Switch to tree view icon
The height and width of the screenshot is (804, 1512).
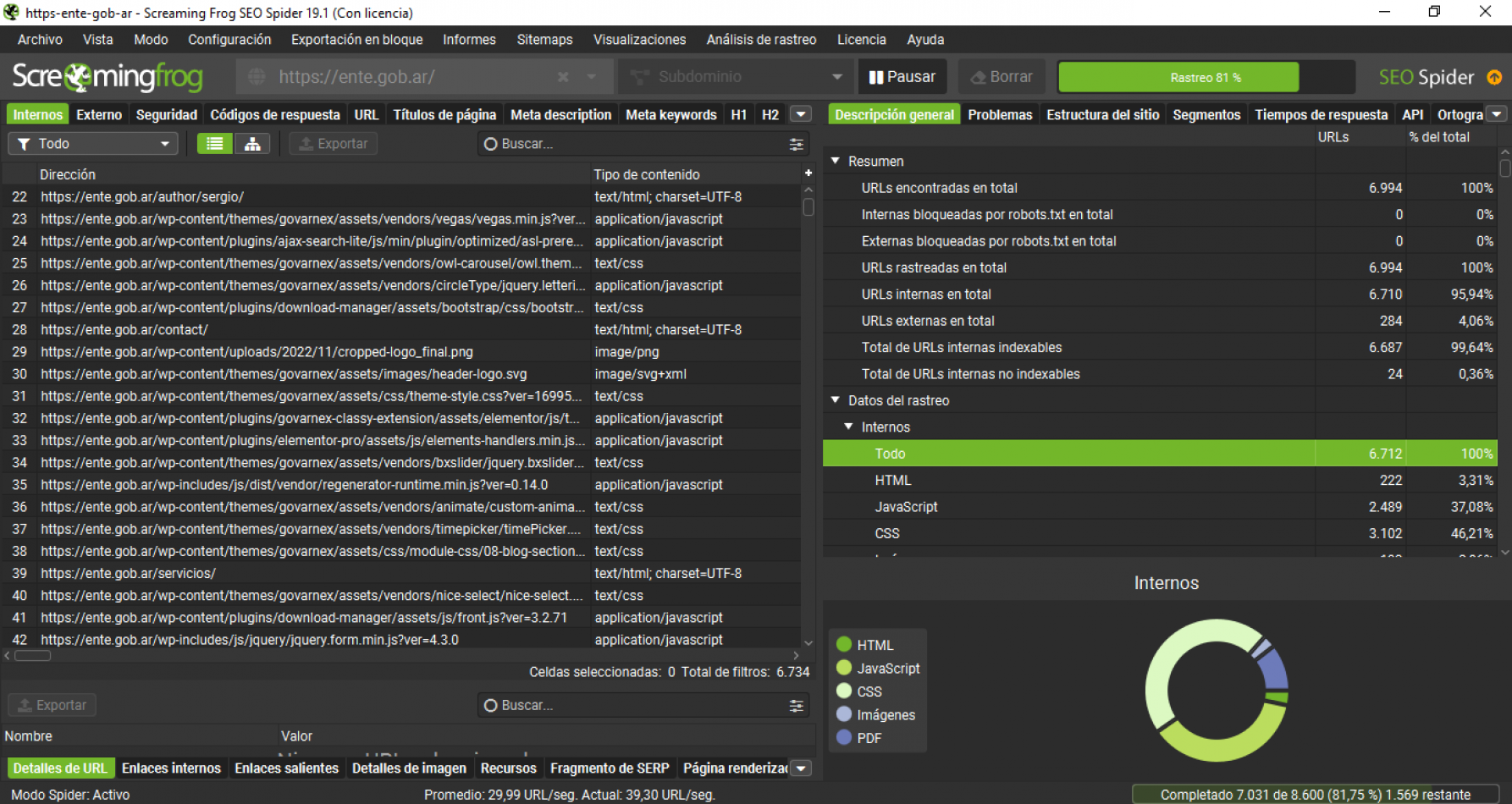pos(252,144)
